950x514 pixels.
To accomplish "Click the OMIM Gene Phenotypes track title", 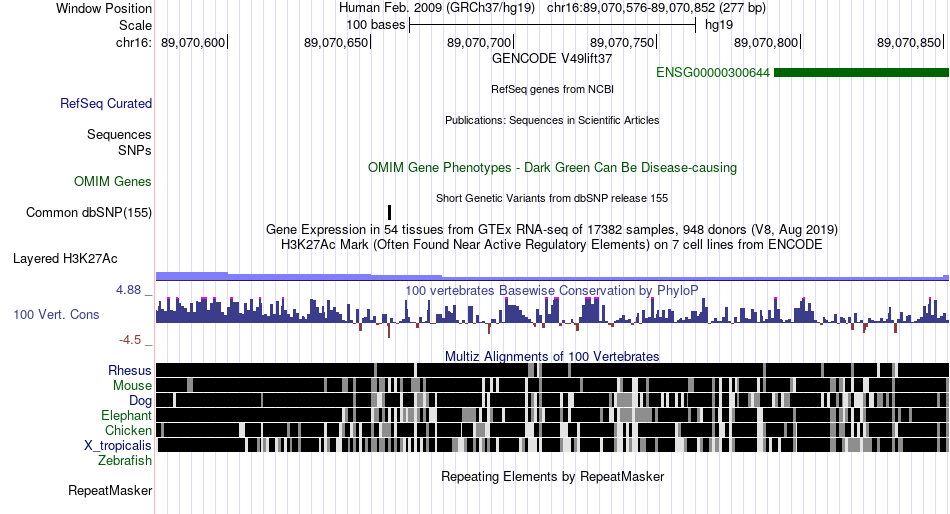I will click(552, 167).
